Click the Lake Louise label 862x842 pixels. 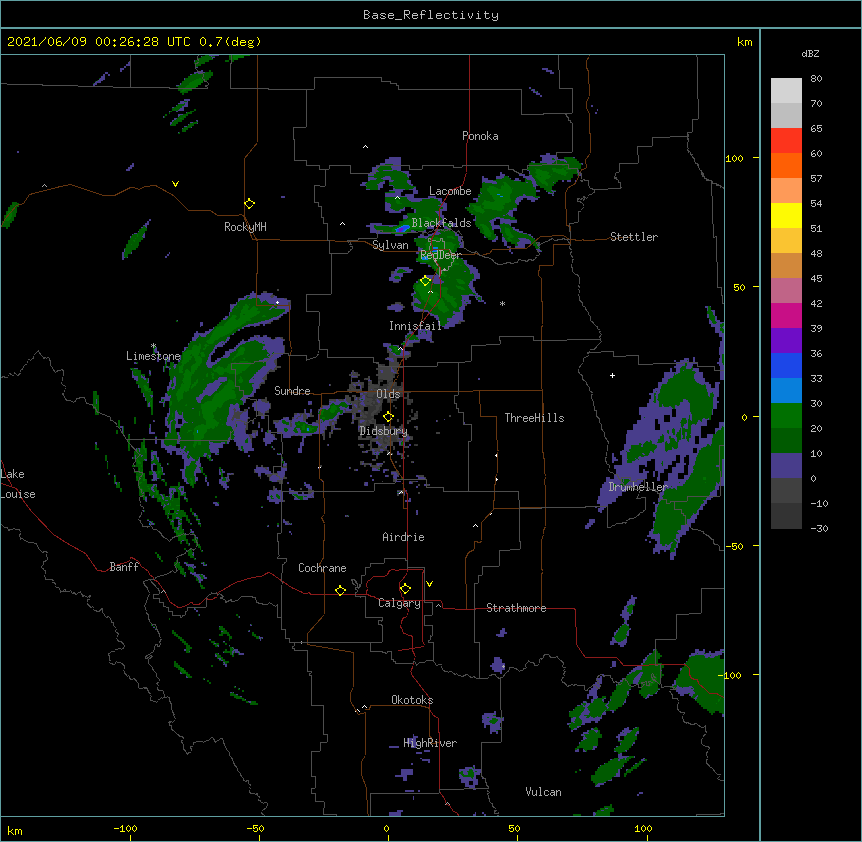18,484
